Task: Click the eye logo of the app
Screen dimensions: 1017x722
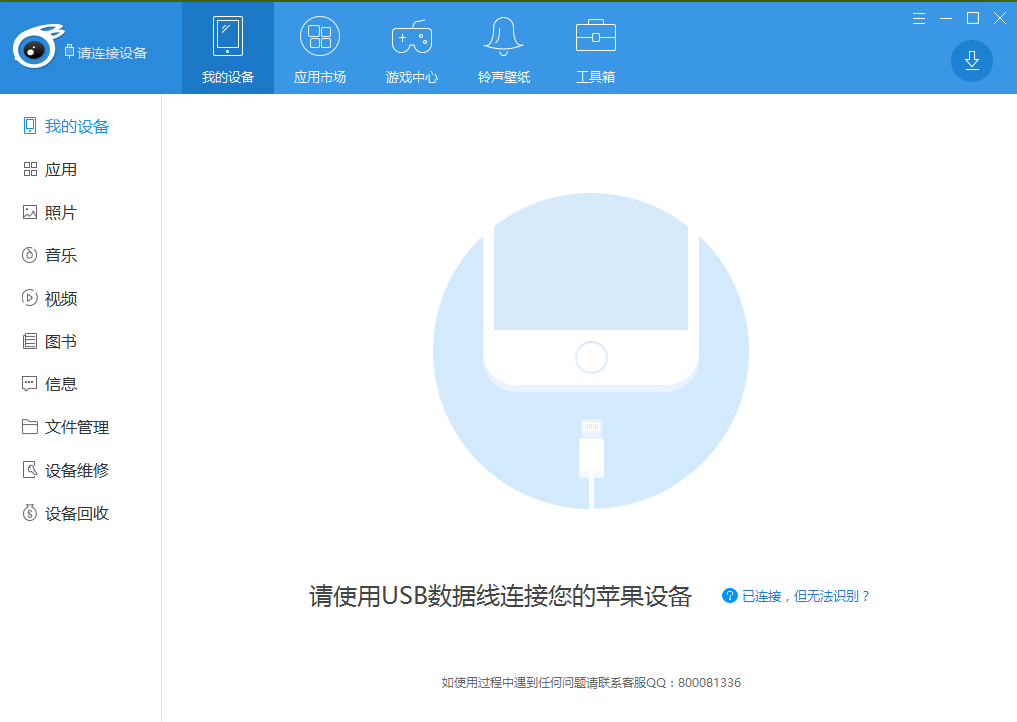Action: pyautogui.click(x=36, y=47)
